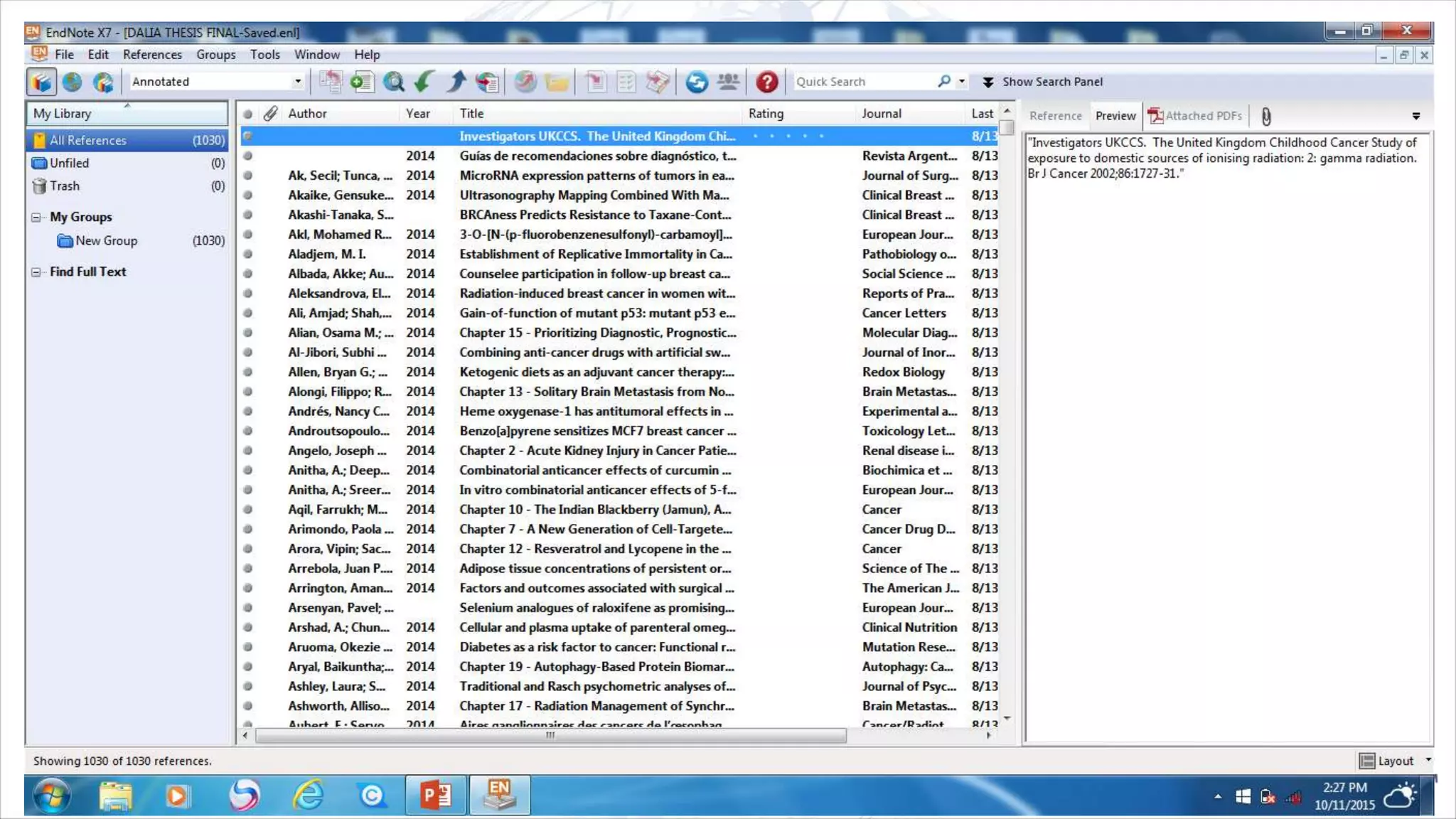
Task: Add a New Reference with green plus icon
Action: coord(362,82)
